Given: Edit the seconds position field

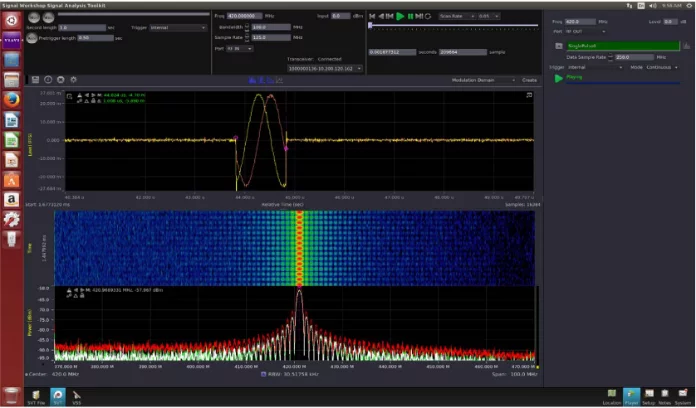Looking at the screenshot, I should click(392, 52).
